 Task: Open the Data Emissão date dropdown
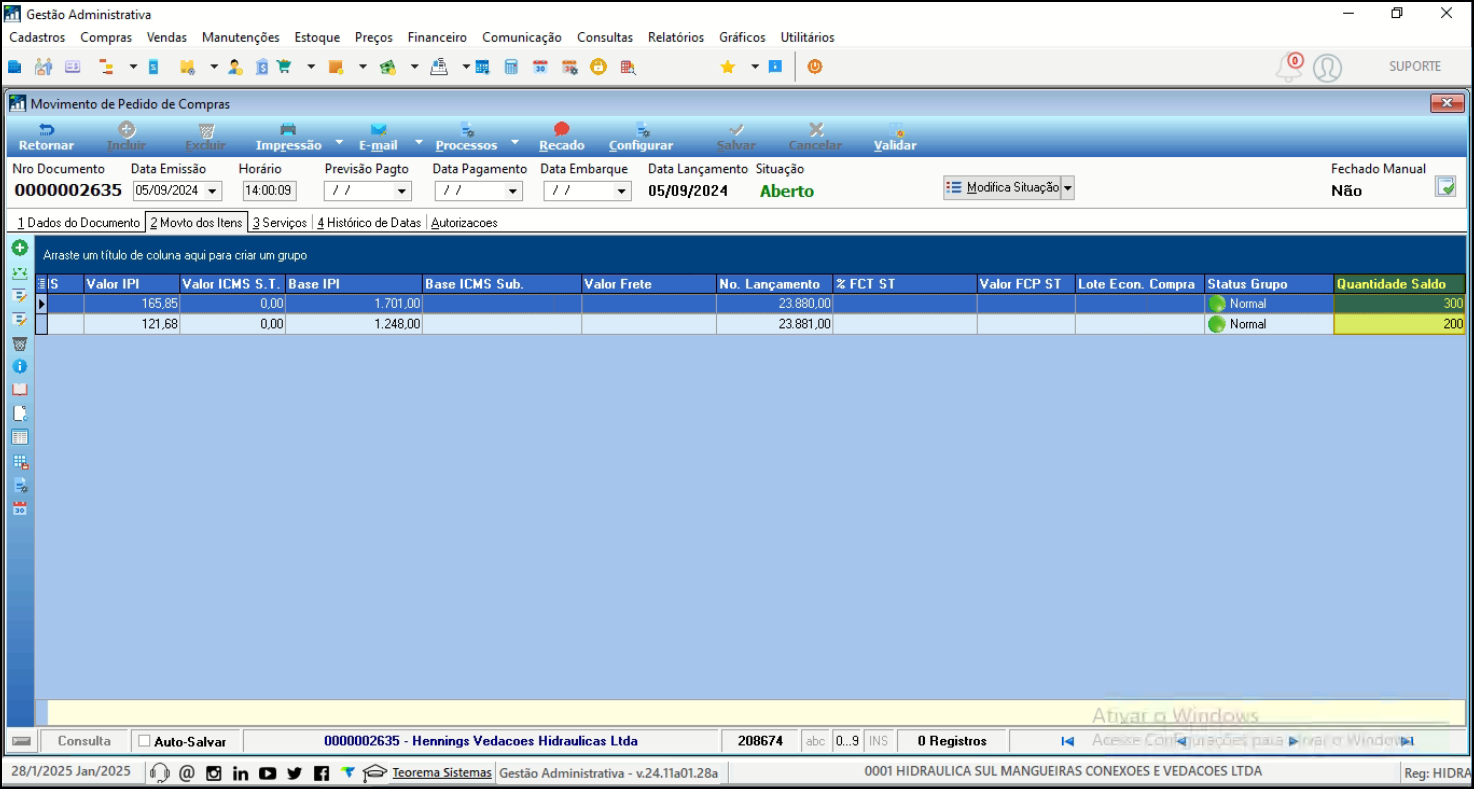(x=213, y=191)
